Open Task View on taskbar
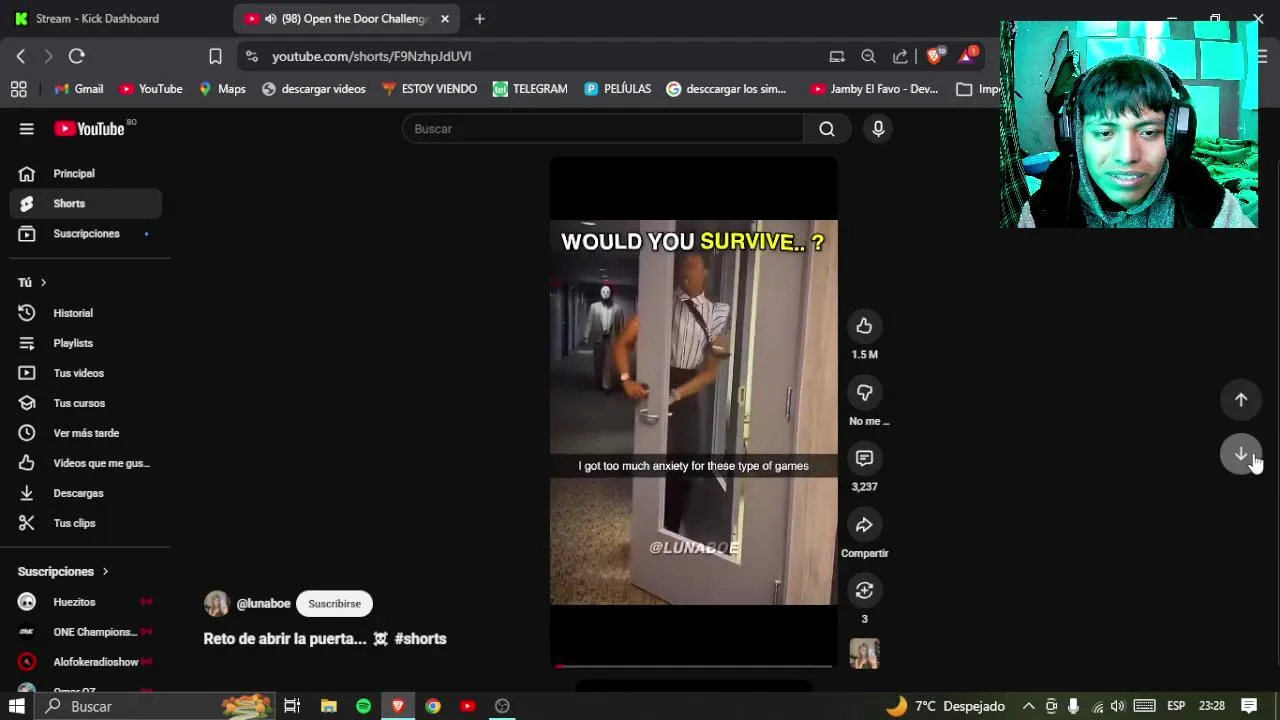Screen dimensions: 1280x720 292,706
